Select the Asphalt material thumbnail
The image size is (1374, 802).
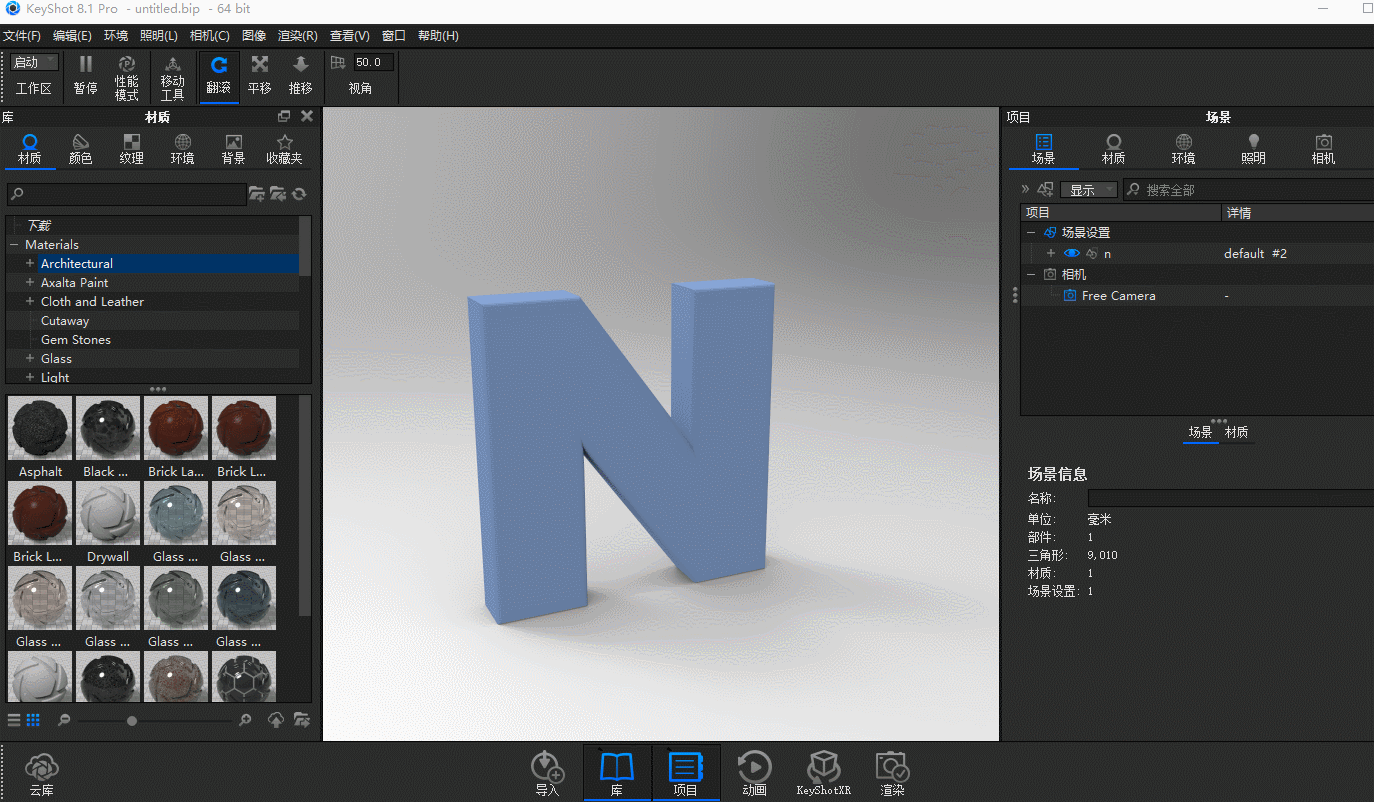click(39, 427)
